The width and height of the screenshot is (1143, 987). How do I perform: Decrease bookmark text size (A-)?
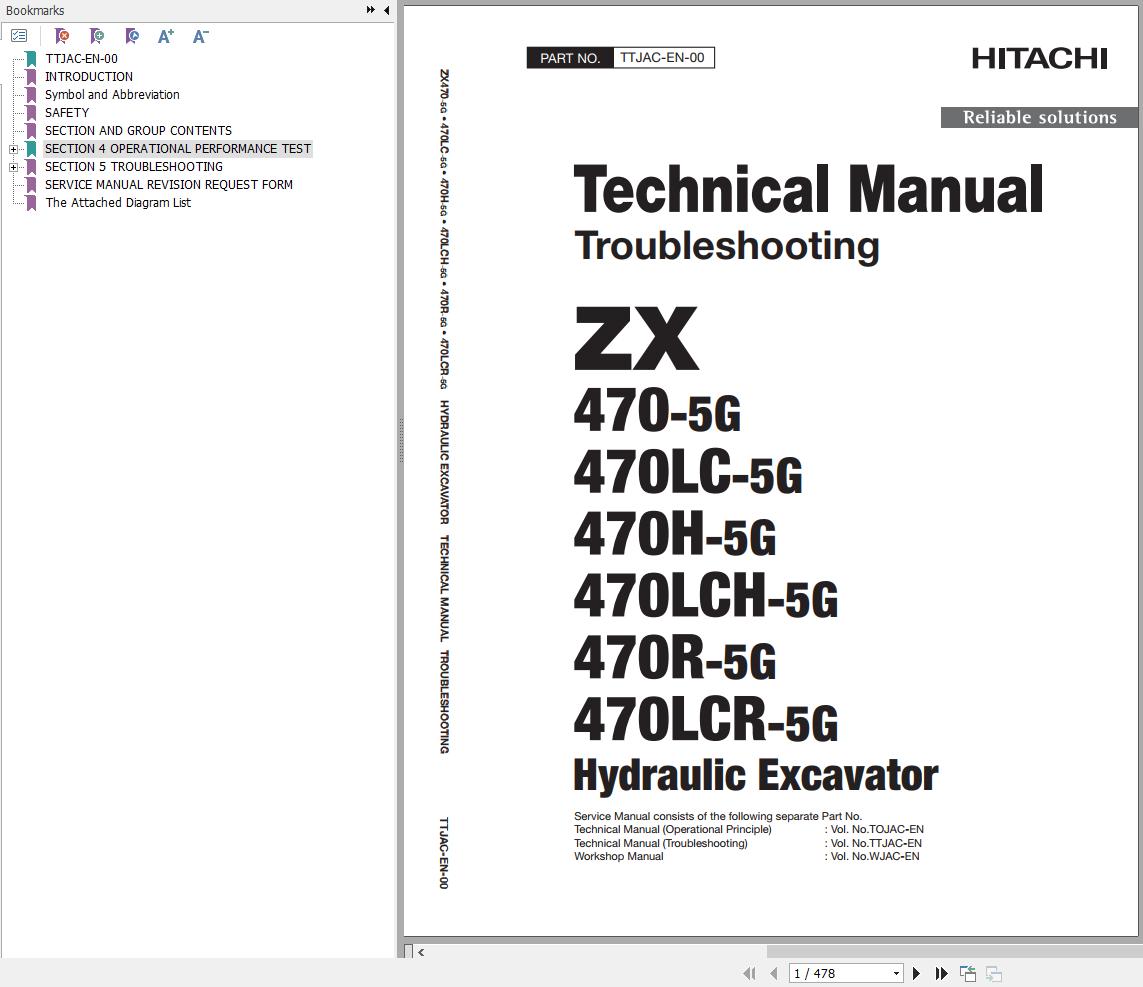200,36
